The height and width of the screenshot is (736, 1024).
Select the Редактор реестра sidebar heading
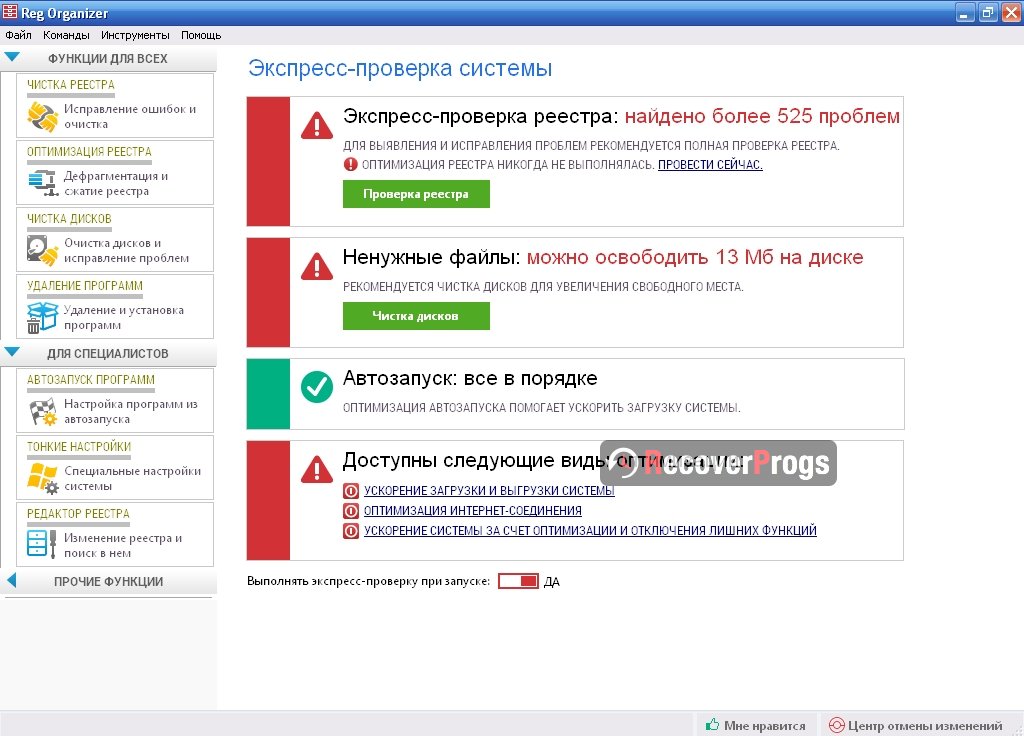pyautogui.click(x=78, y=514)
